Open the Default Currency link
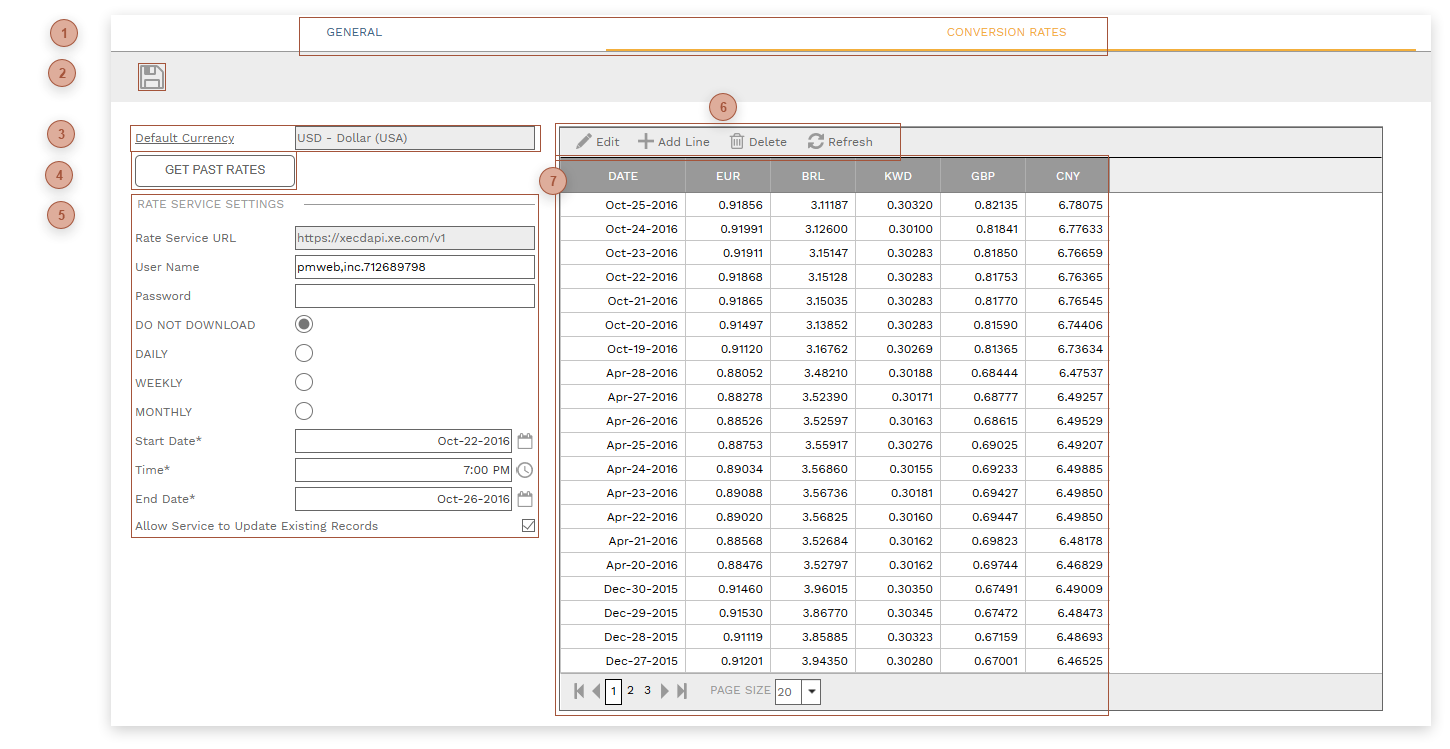The image size is (1450, 749). point(185,138)
